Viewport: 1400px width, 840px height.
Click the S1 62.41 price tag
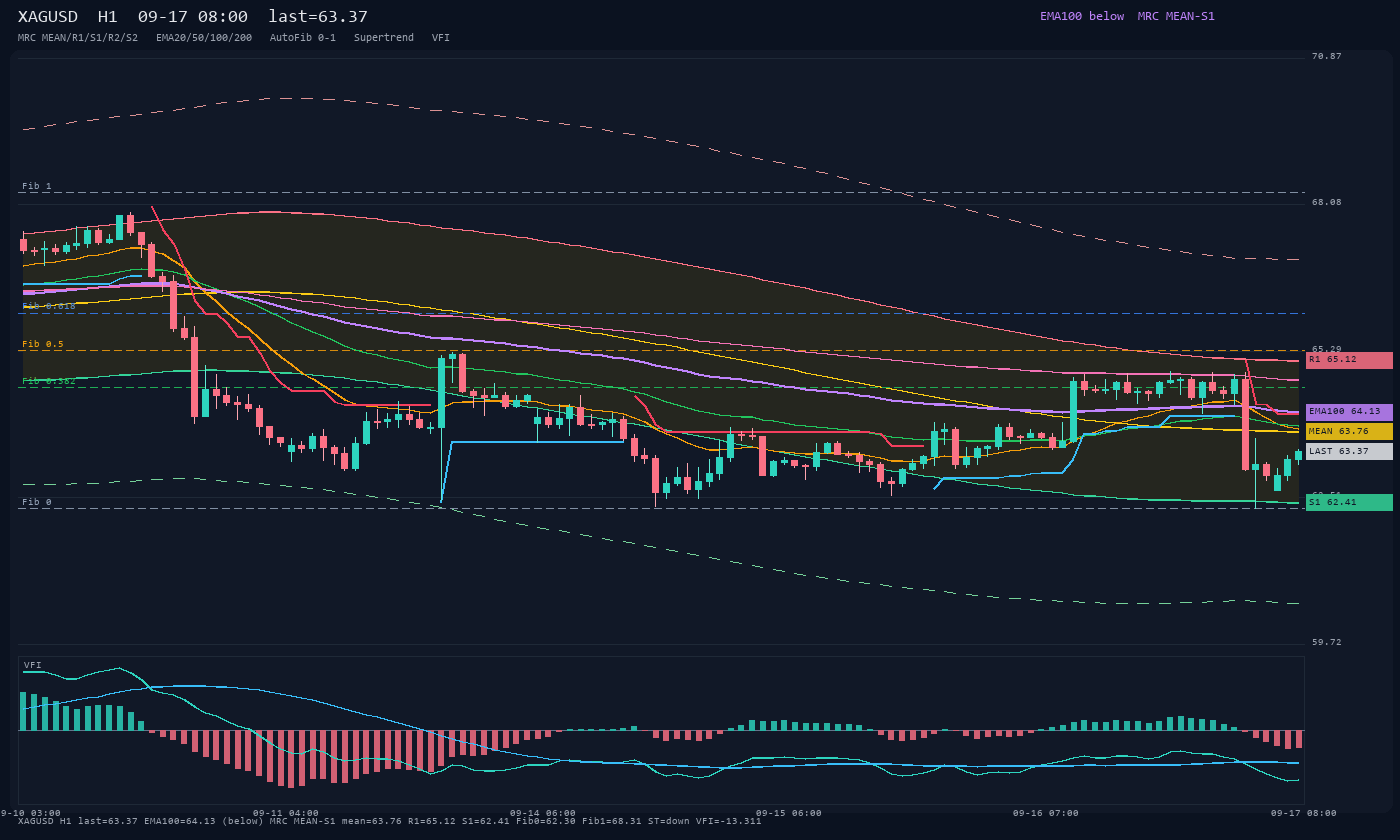[x=1349, y=502]
